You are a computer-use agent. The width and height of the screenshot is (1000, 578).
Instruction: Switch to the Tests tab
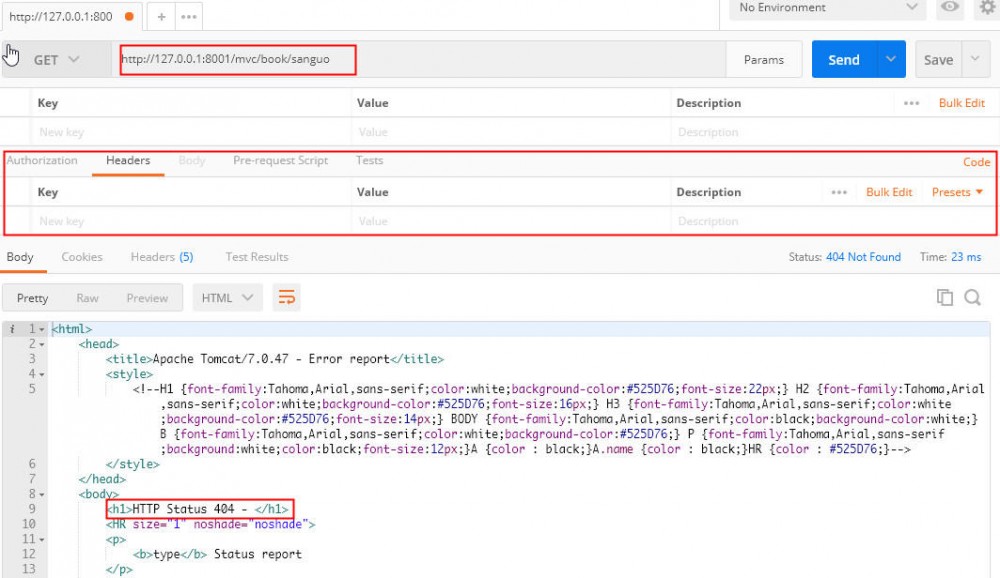coord(369,160)
